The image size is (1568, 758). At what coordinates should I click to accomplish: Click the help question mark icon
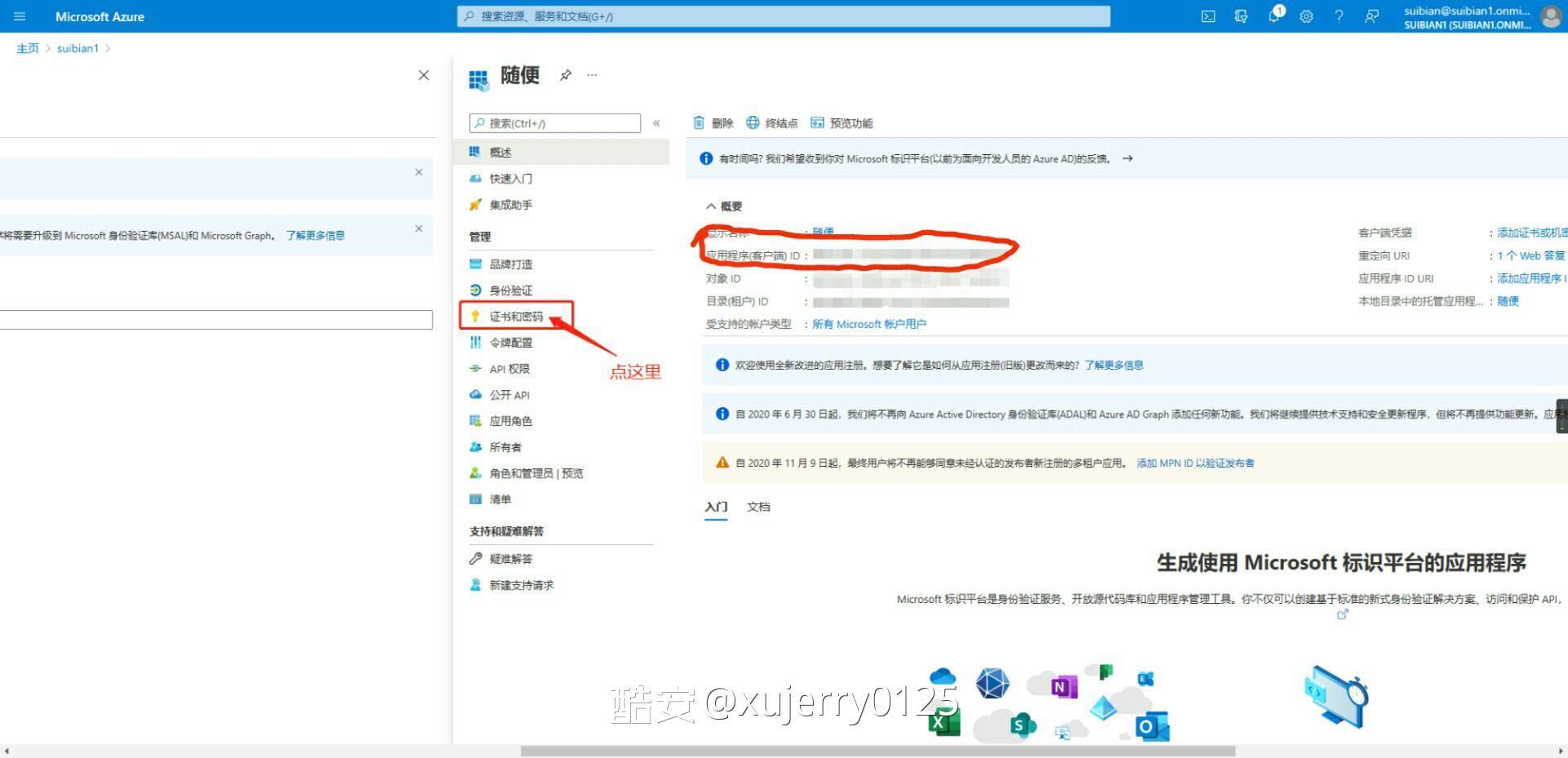(x=1339, y=16)
